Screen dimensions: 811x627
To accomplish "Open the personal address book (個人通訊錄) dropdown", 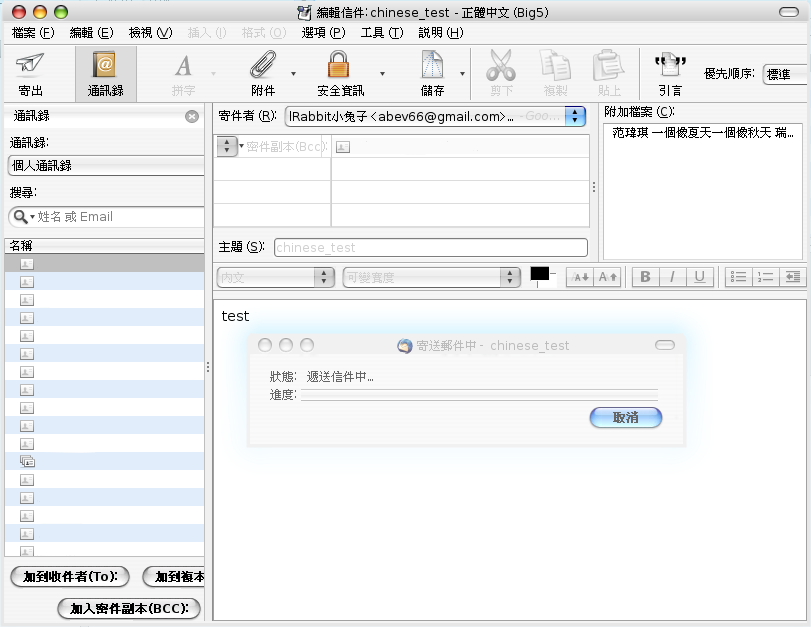I will point(105,166).
